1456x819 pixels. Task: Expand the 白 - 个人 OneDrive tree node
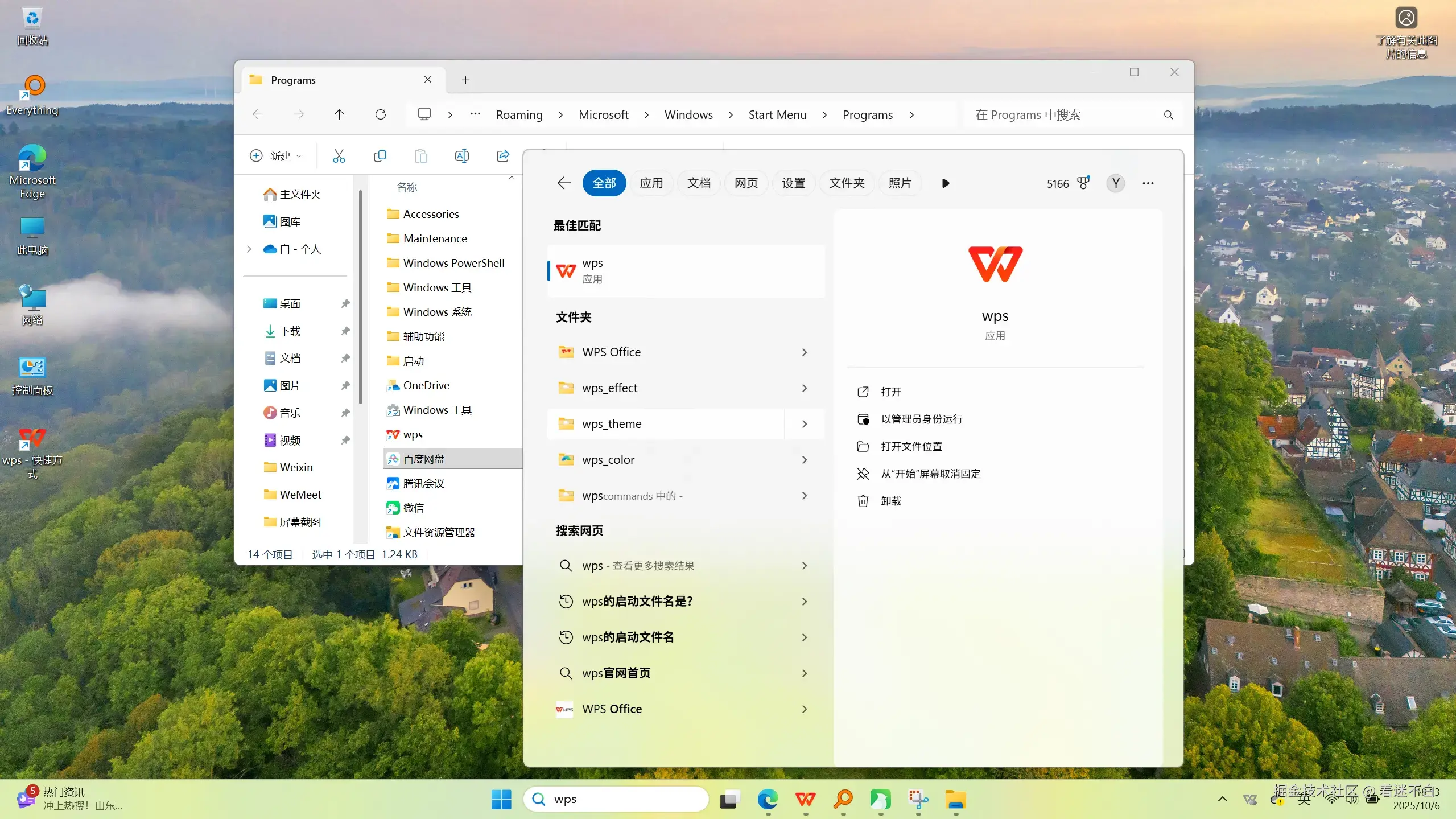[x=249, y=249]
